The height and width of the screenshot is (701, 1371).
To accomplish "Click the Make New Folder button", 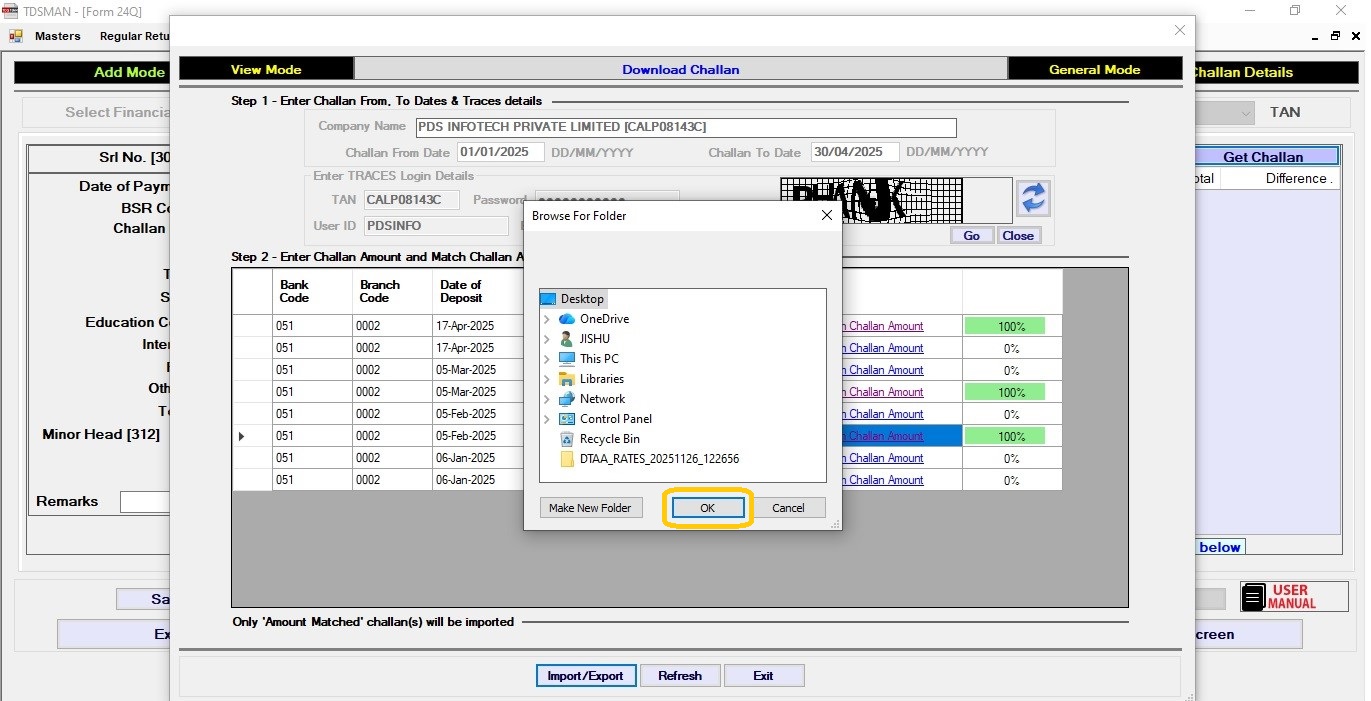I will pos(590,508).
